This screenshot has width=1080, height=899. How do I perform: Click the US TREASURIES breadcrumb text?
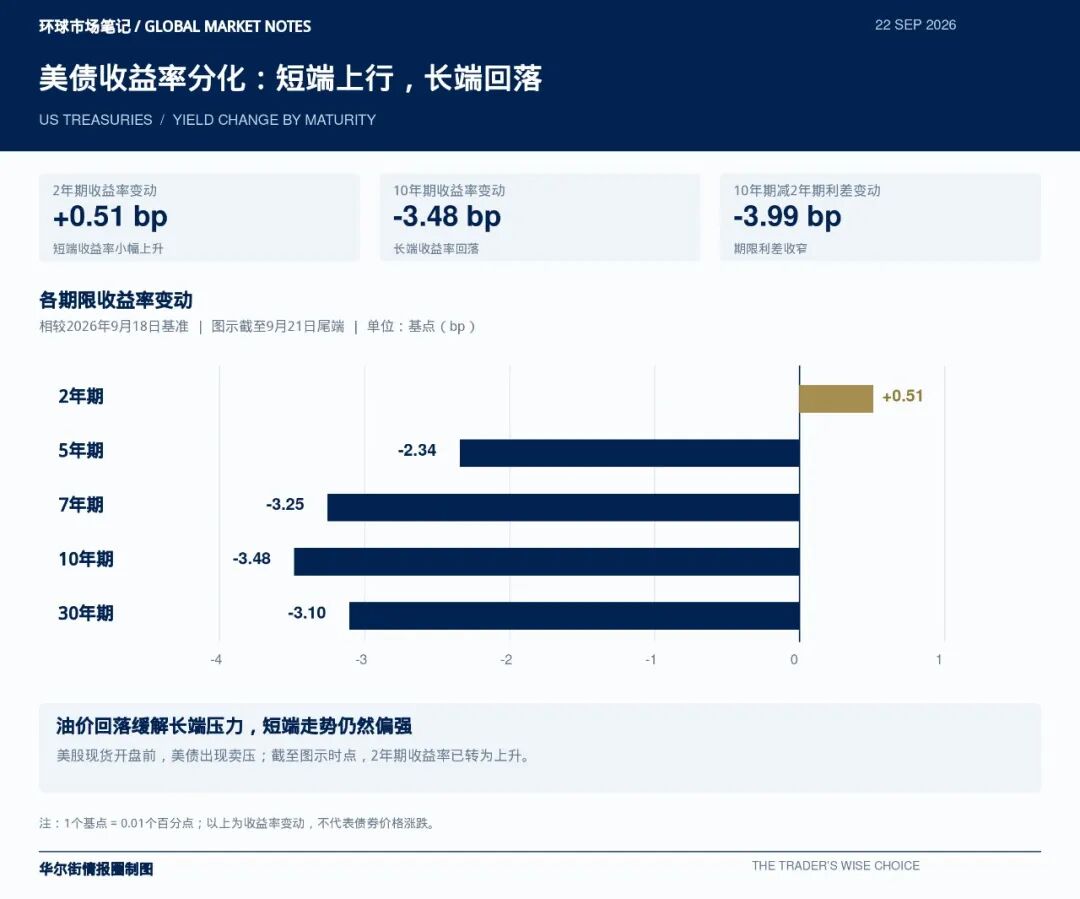pyautogui.click(x=96, y=120)
